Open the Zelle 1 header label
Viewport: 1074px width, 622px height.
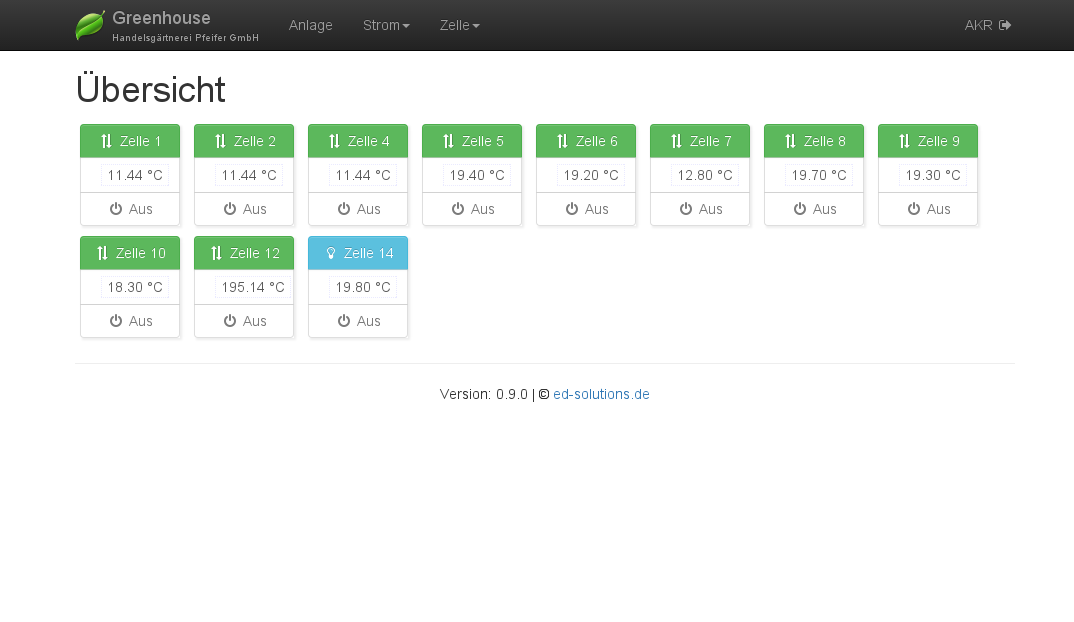click(x=140, y=141)
